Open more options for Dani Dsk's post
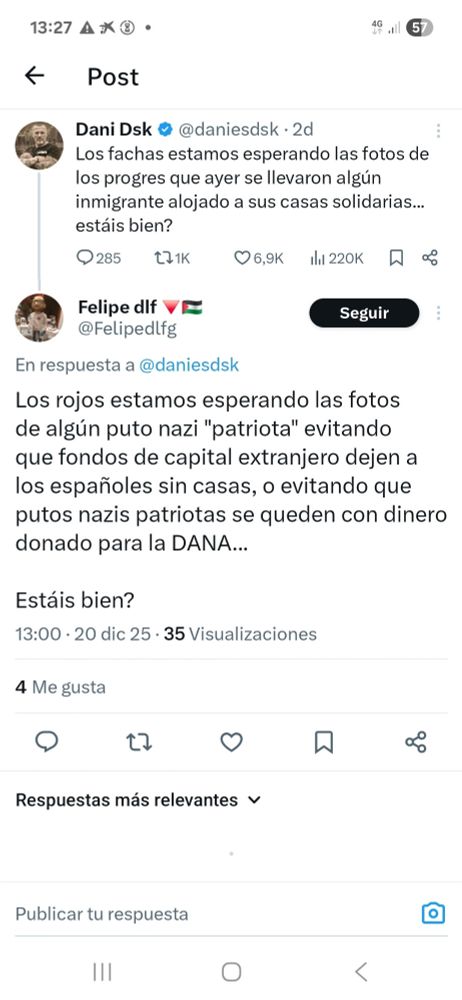 click(438, 131)
